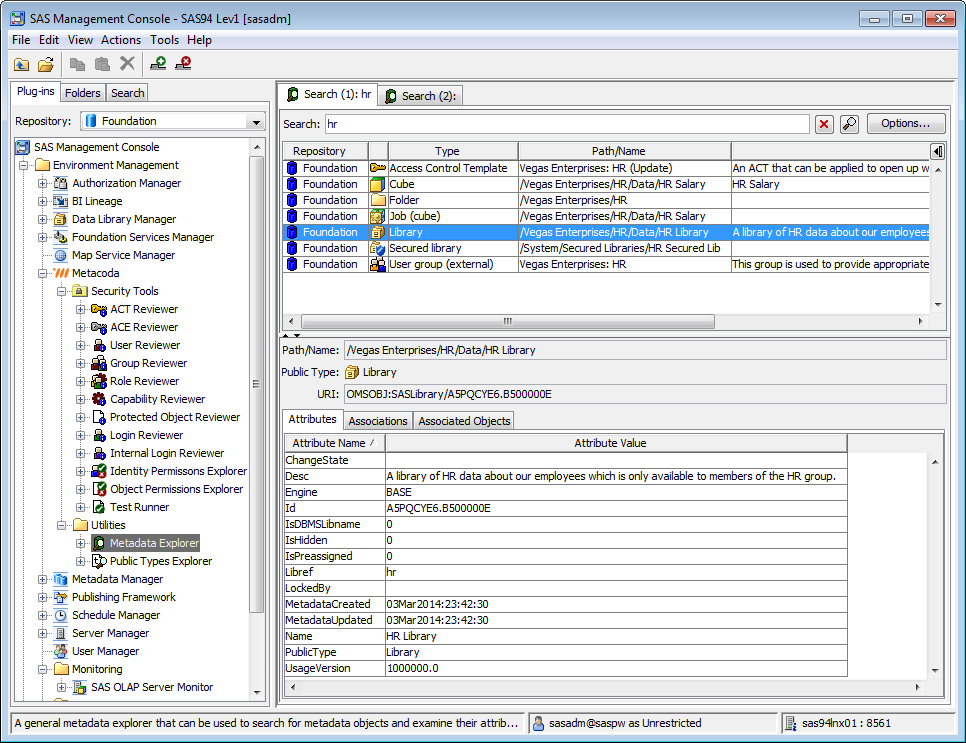Click the Open folder toolbar icon
Viewport: 966px width, 743px height.
pos(46,64)
